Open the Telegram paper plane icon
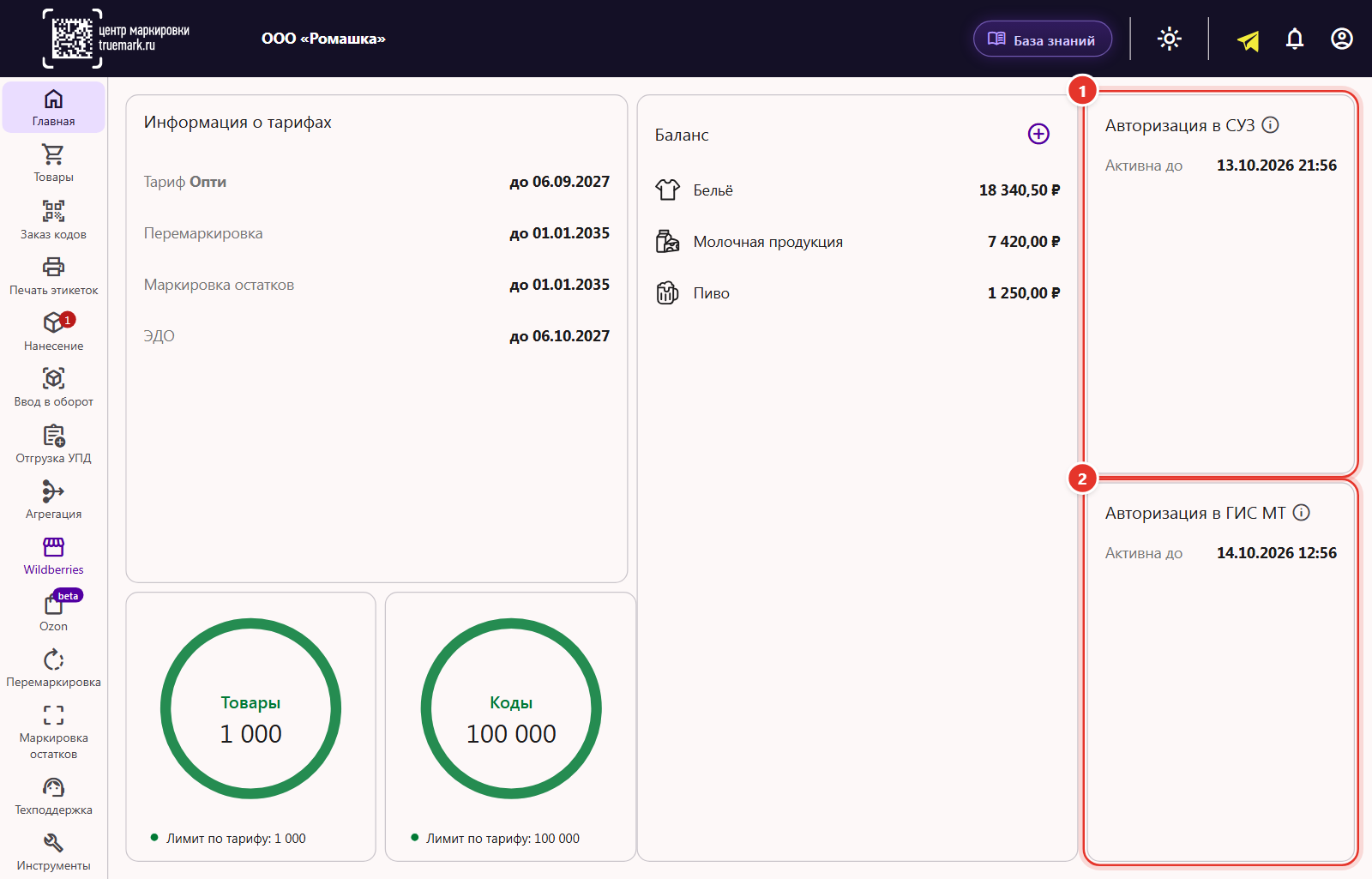This screenshot has height=879, width=1372. (x=1249, y=39)
